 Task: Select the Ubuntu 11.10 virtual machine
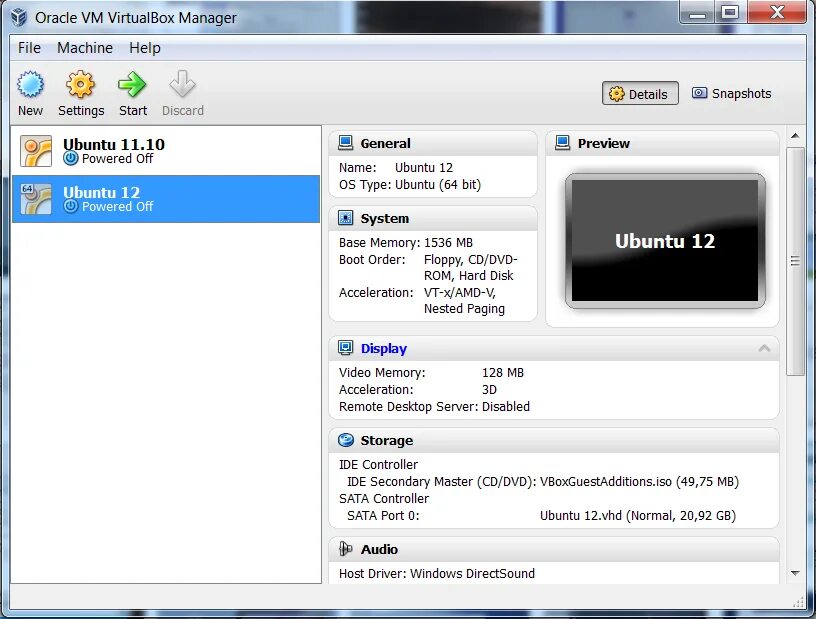[x=166, y=151]
